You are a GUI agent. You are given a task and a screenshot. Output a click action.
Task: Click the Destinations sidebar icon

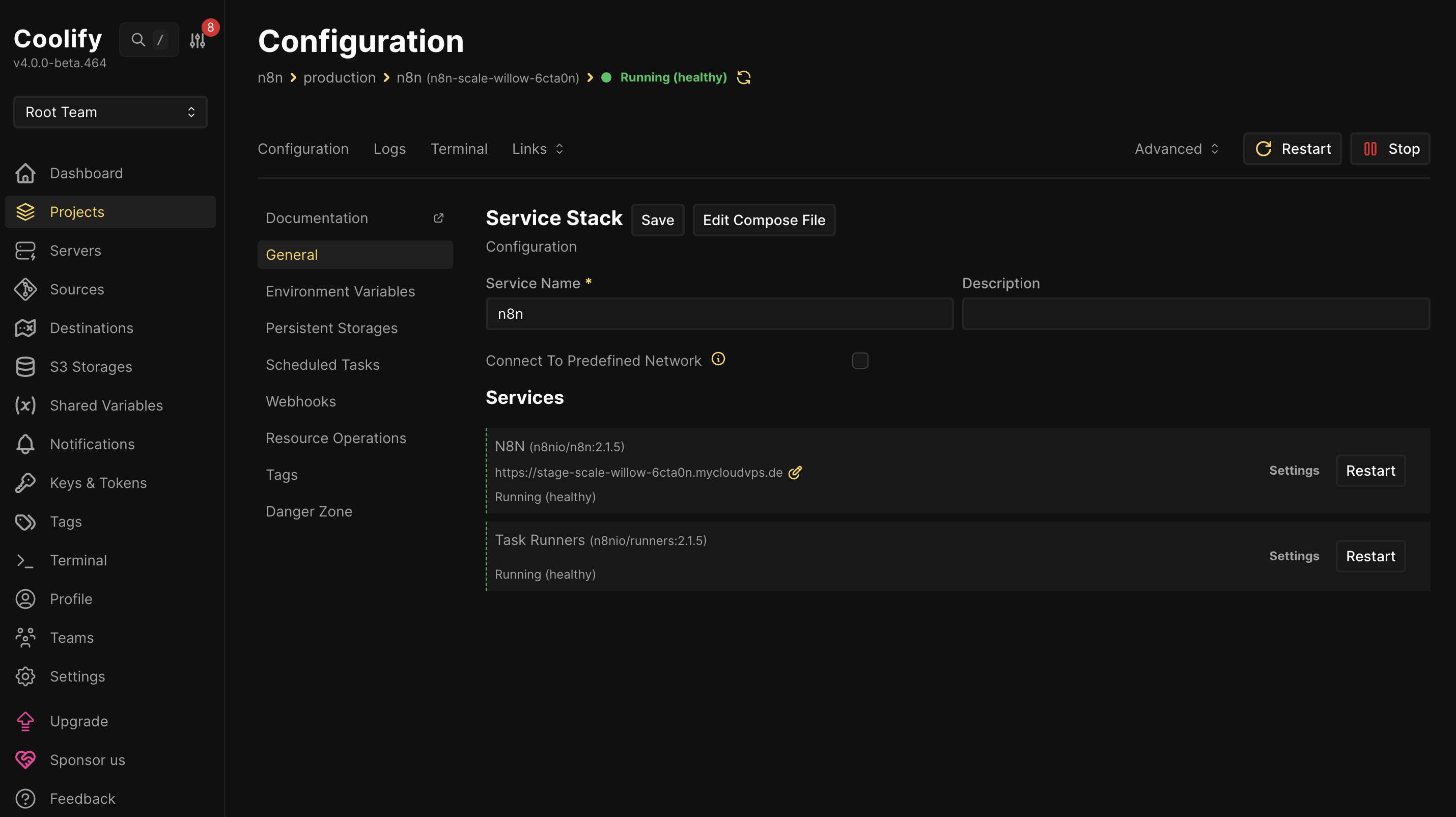[25, 328]
